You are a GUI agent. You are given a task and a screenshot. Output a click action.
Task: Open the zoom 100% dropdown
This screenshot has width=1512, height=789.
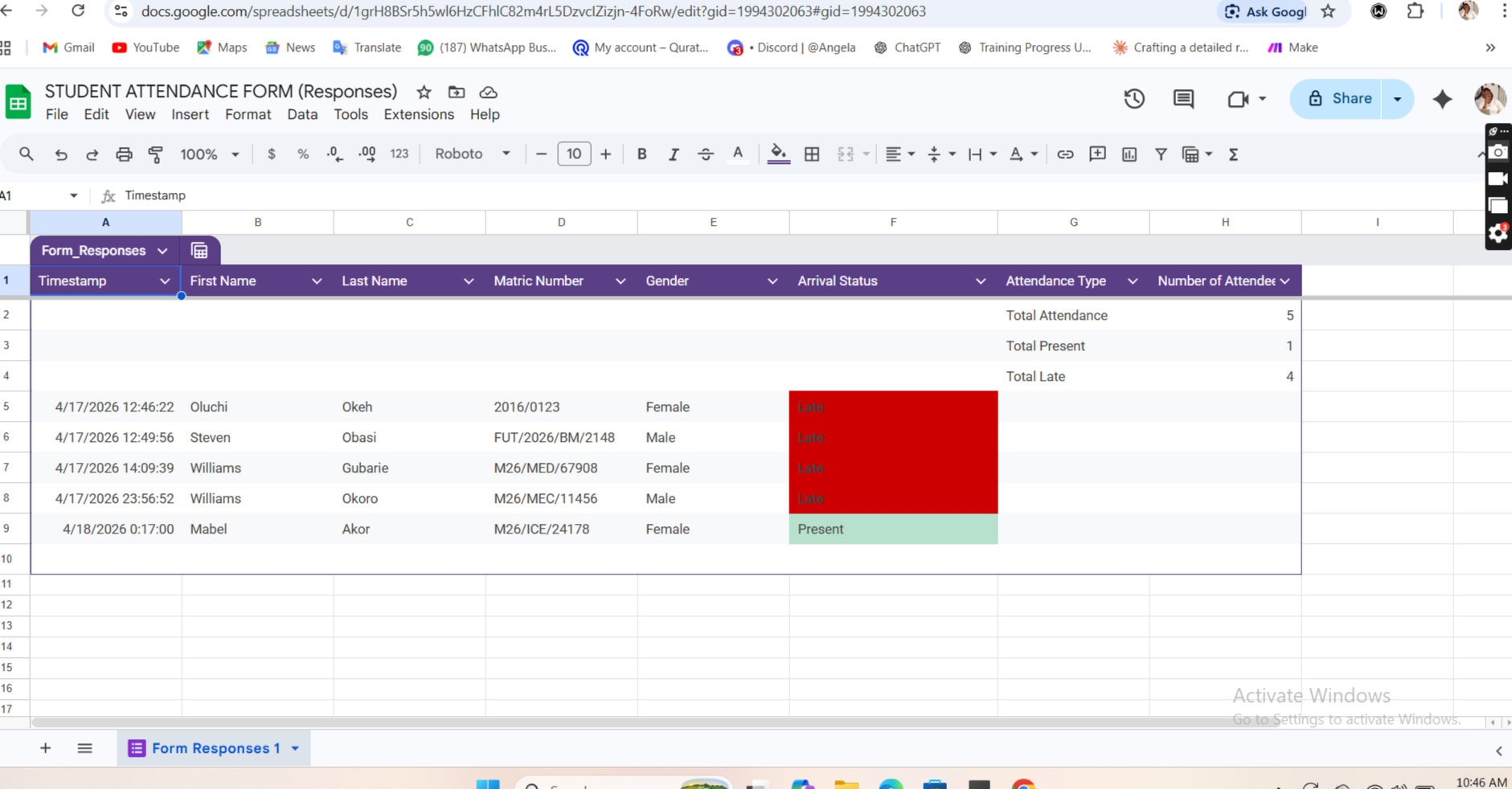209,154
